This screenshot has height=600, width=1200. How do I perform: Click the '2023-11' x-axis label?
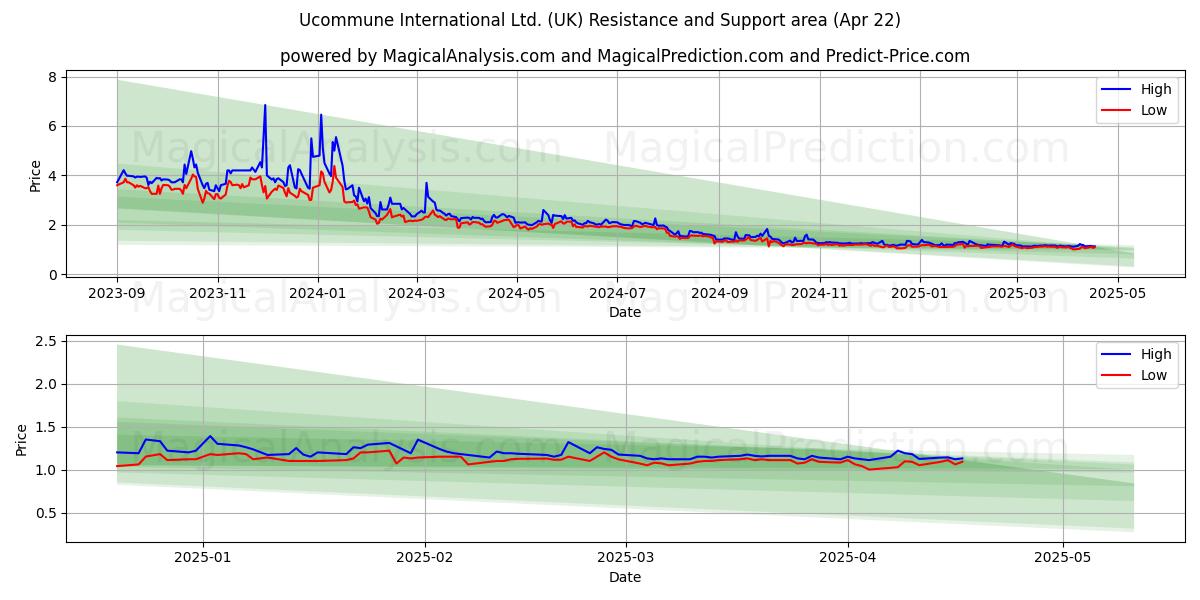(x=219, y=294)
